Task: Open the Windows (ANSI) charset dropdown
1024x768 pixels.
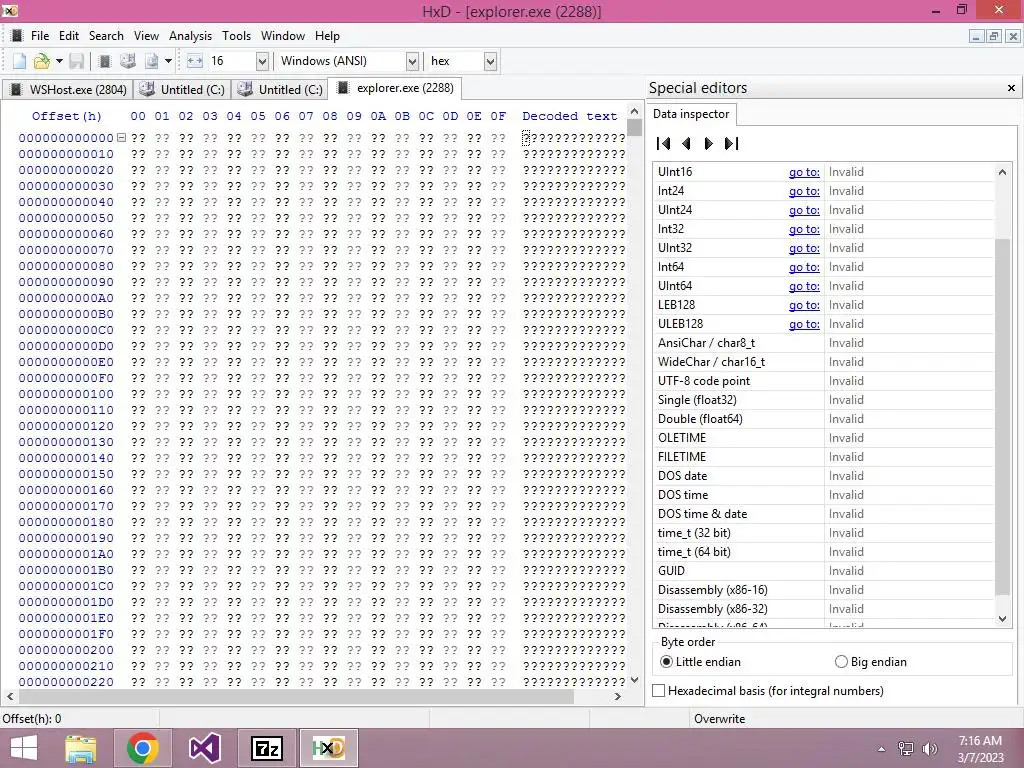Action: click(412, 61)
